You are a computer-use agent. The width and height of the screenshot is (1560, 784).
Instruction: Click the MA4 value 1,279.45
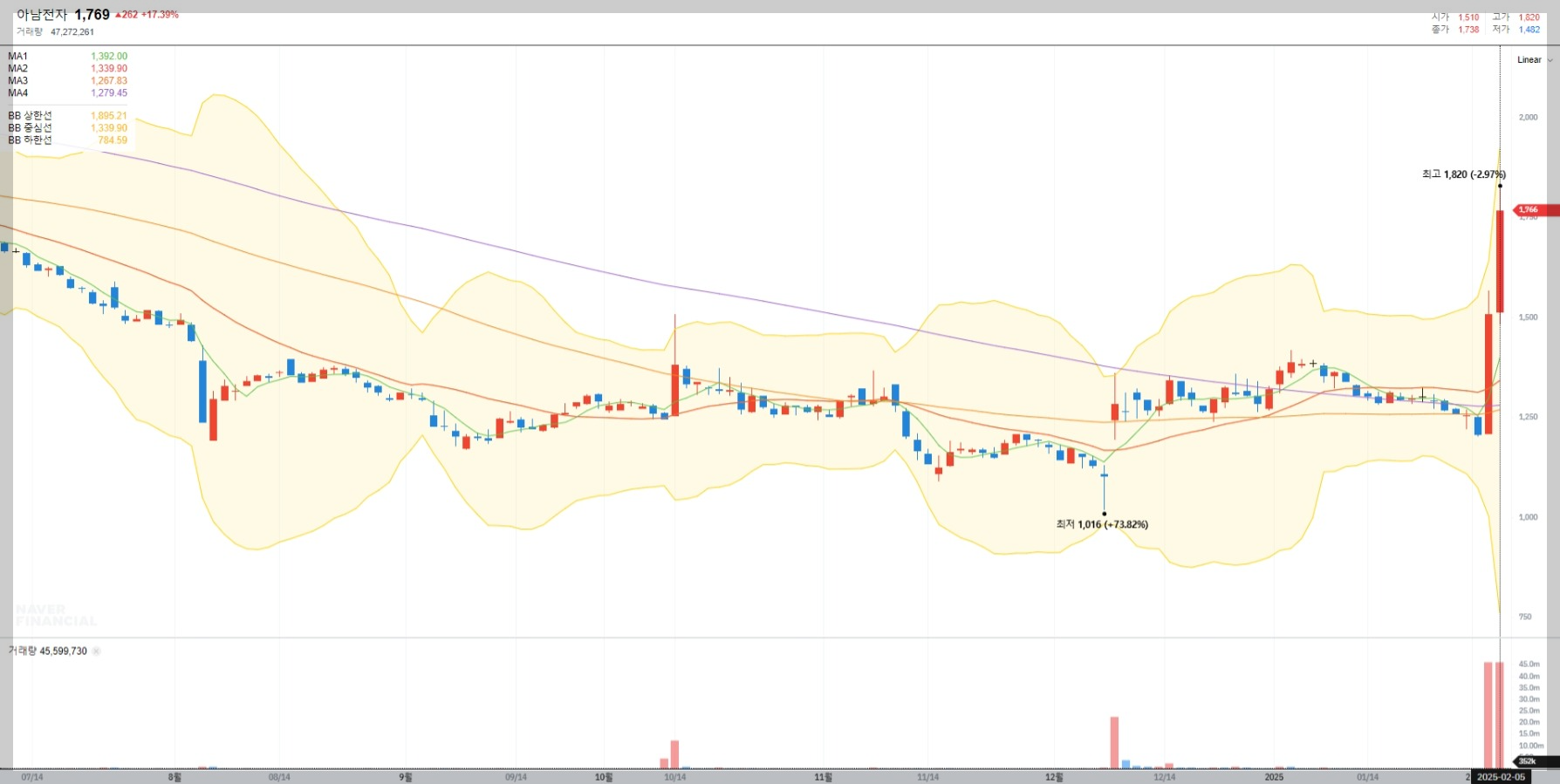(x=109, y=93)
